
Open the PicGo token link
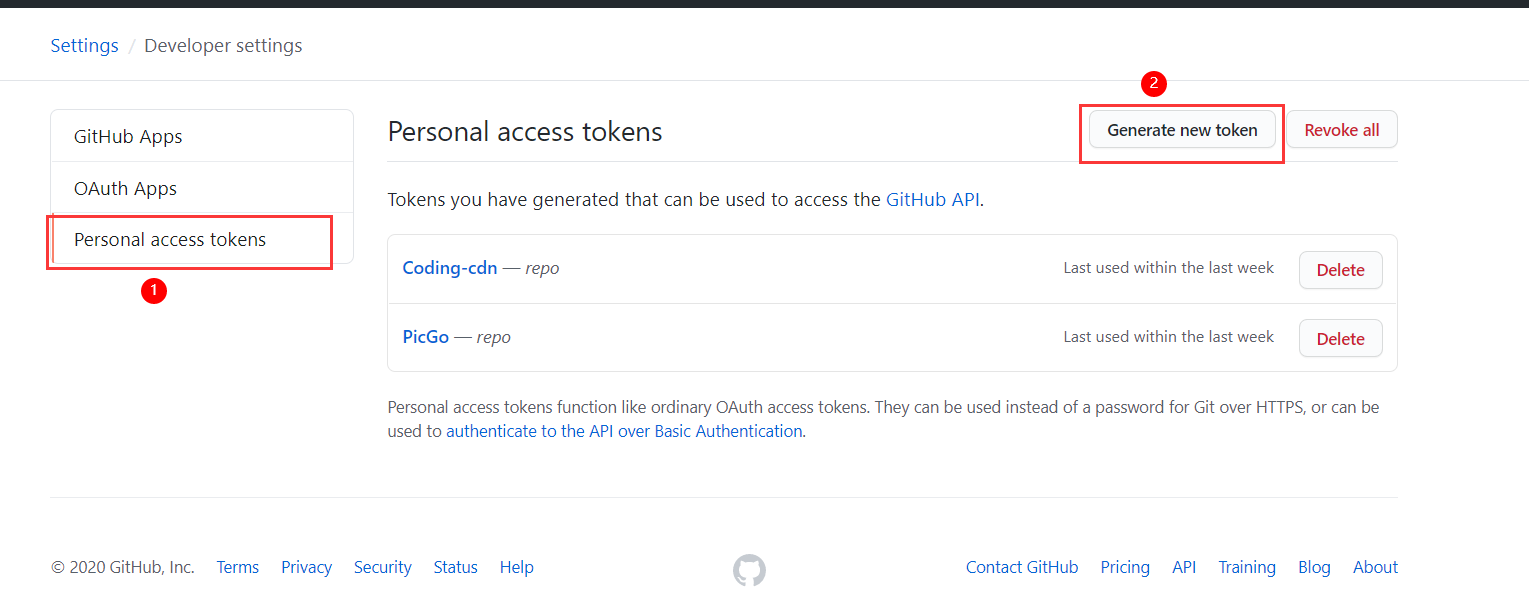coord(426,337)
